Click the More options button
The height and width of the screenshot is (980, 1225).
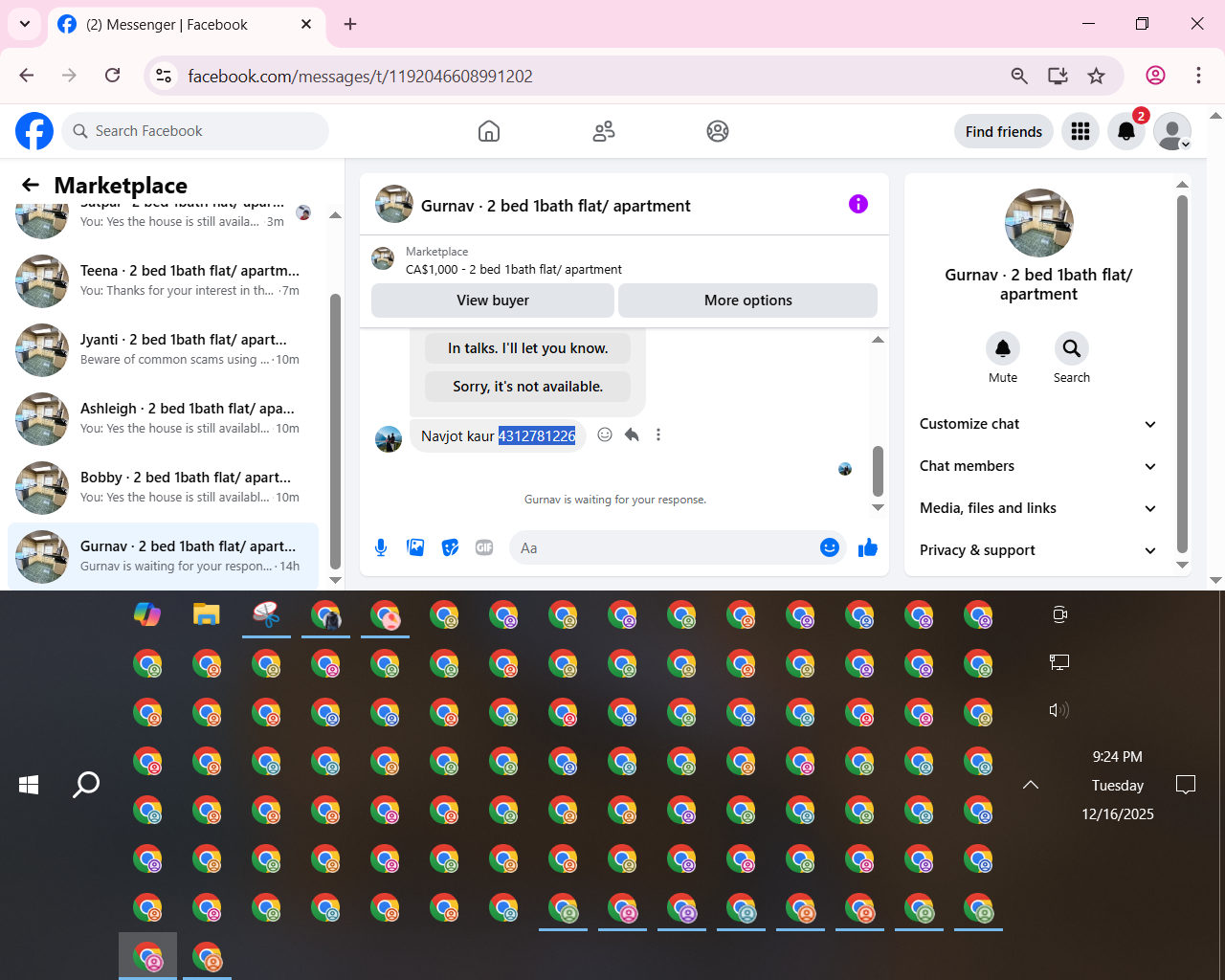[748, 301]
